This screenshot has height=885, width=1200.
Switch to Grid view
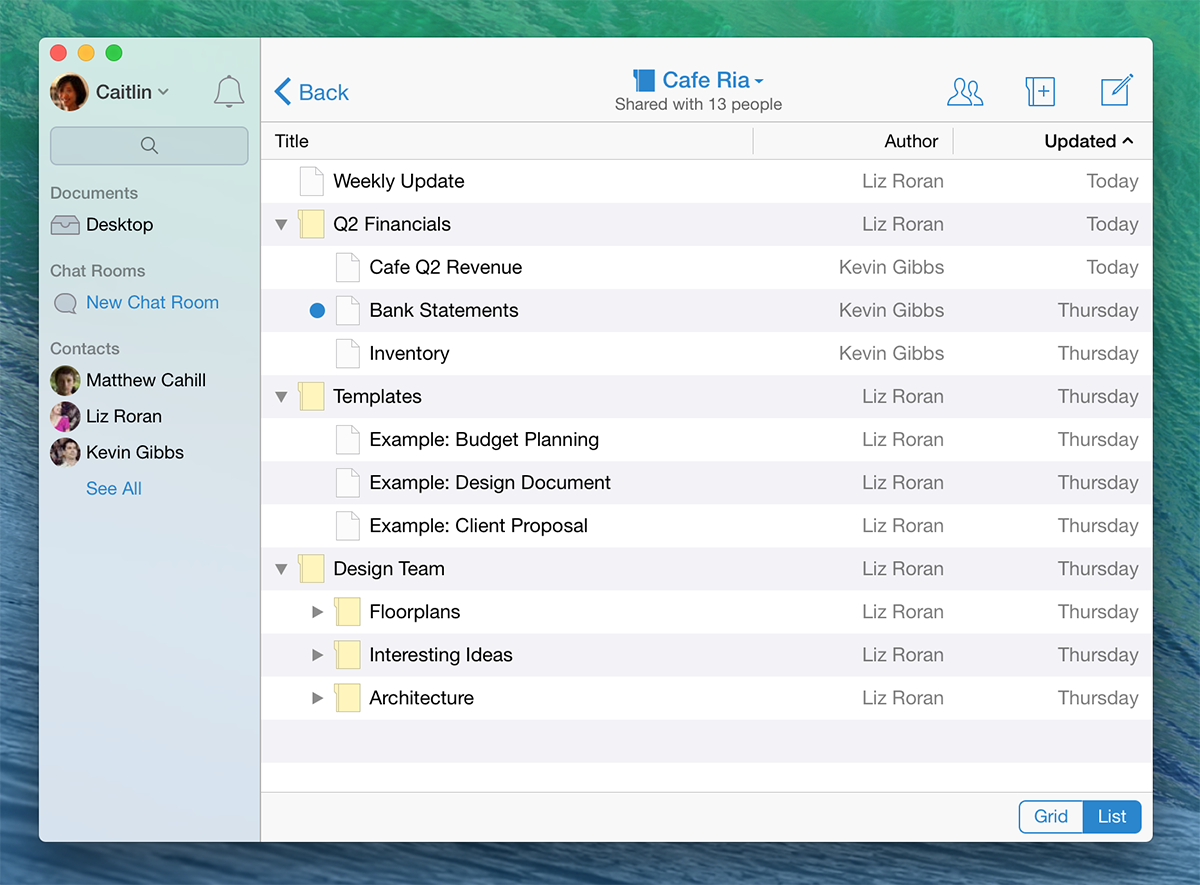1051,816
